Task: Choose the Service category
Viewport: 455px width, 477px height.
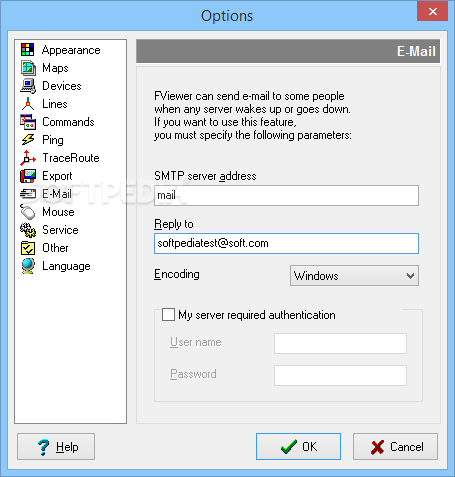Action: point(60,230)
